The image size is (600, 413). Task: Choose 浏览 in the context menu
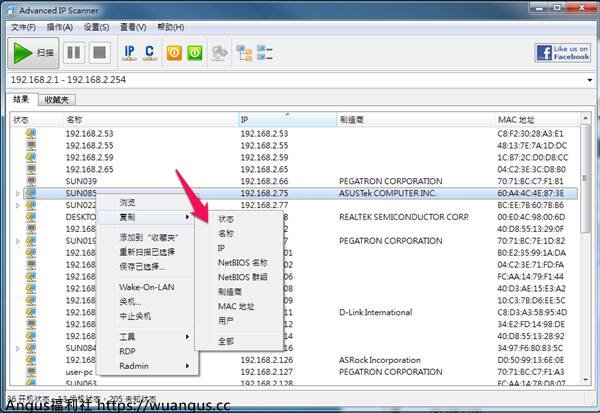click(x=147, y=202)
